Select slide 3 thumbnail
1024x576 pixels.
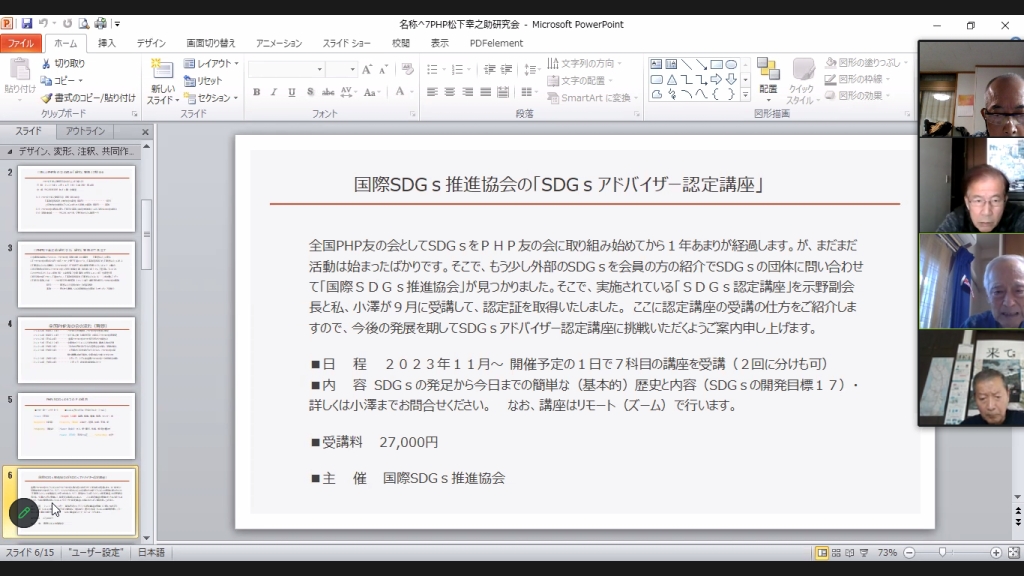[76, 274]
